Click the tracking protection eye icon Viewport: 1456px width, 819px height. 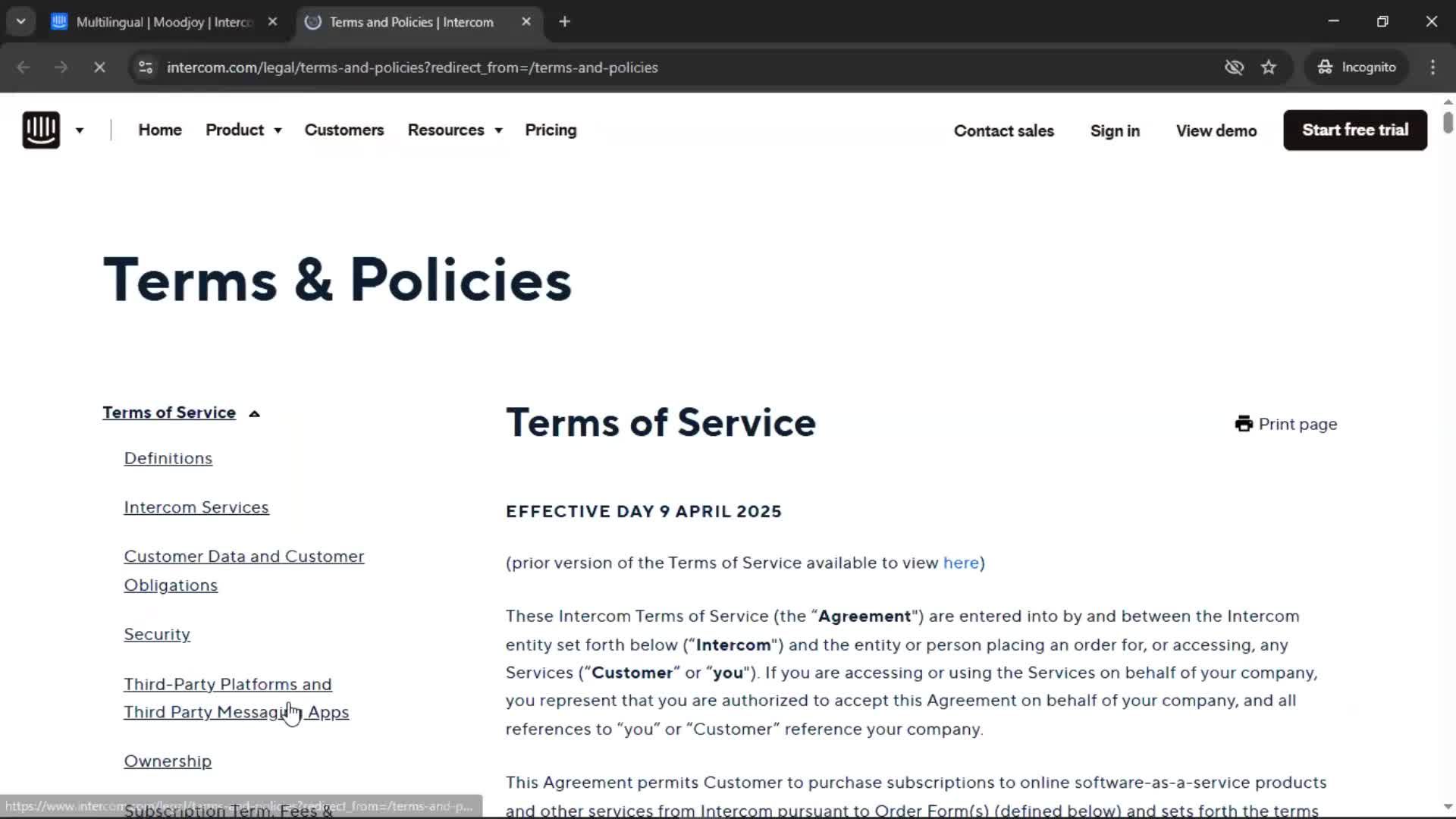coord(1234,67)
